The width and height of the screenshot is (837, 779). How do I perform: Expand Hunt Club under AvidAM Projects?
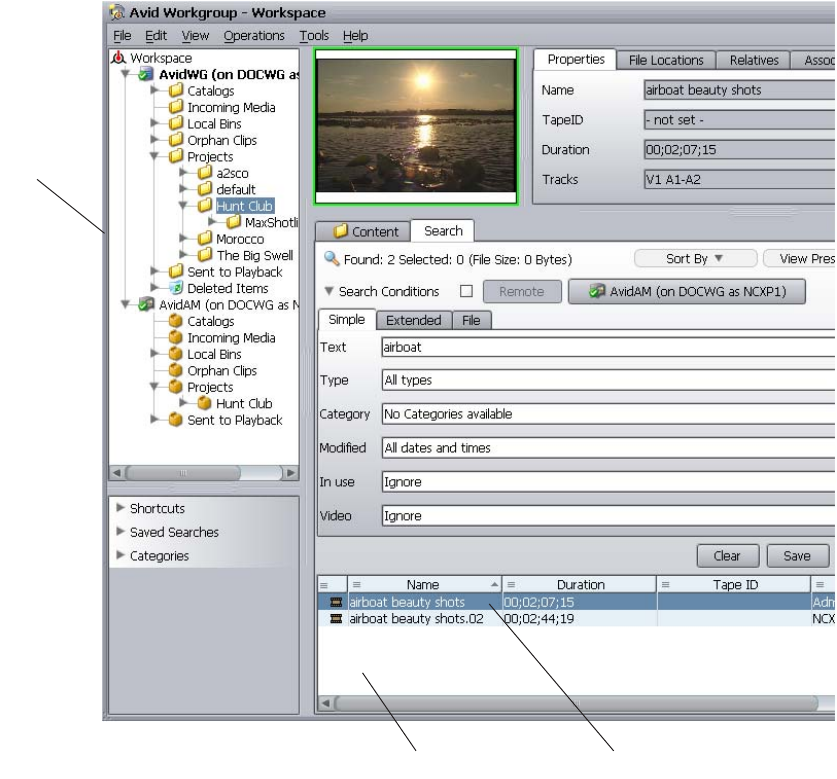point(184,403)
